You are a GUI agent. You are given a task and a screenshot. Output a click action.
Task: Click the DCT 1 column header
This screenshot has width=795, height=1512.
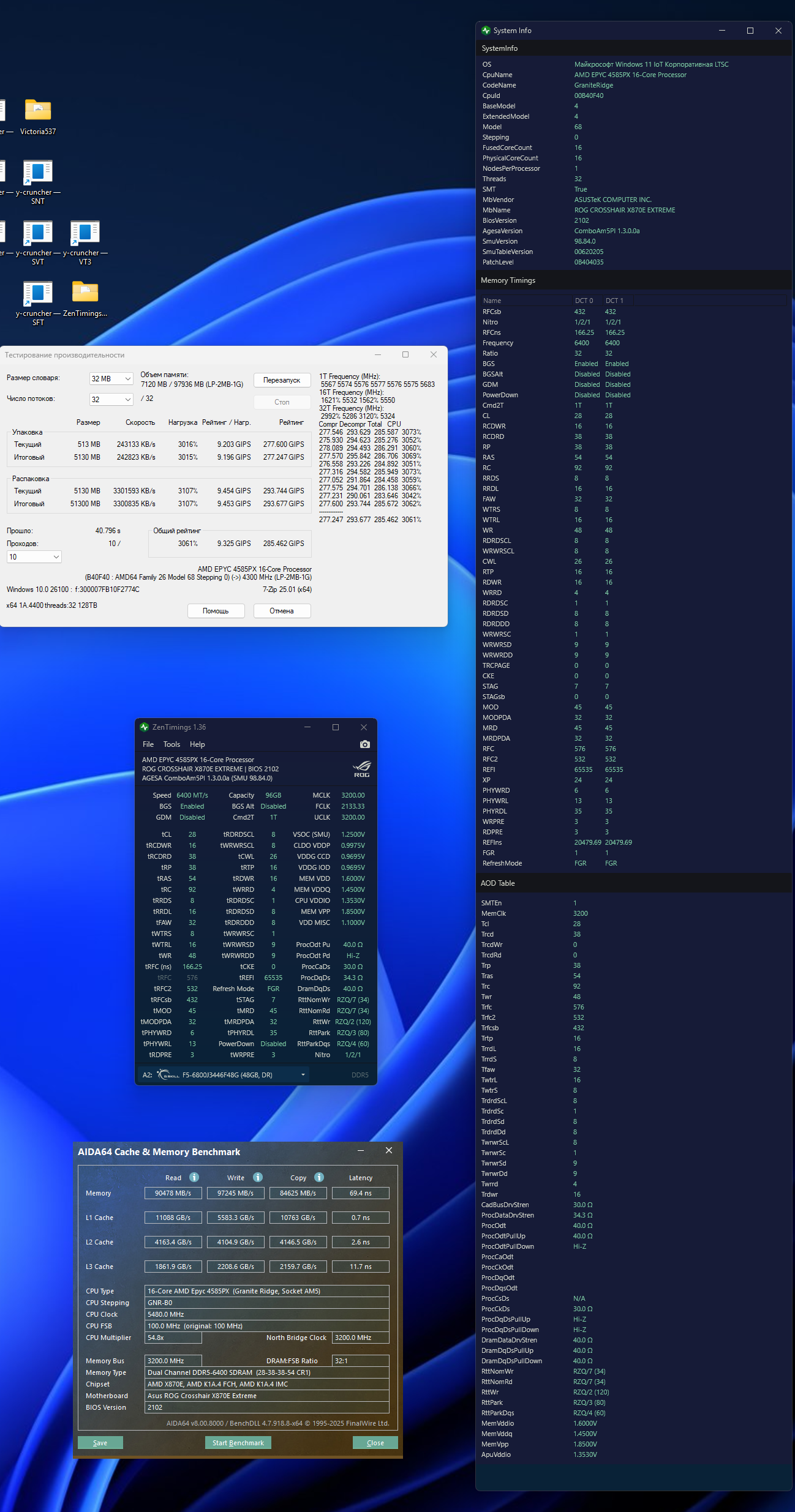617,301
